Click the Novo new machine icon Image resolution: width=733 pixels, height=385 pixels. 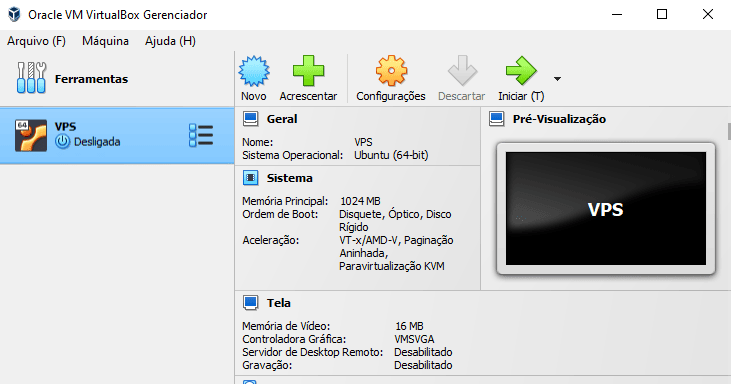click(254, 71)
